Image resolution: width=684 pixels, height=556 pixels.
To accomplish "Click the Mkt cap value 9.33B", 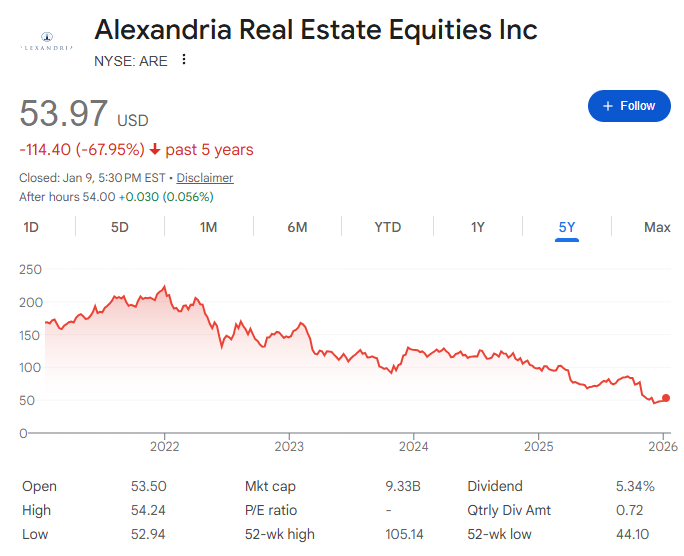I will pyautogui.click(x=405, y=486).
